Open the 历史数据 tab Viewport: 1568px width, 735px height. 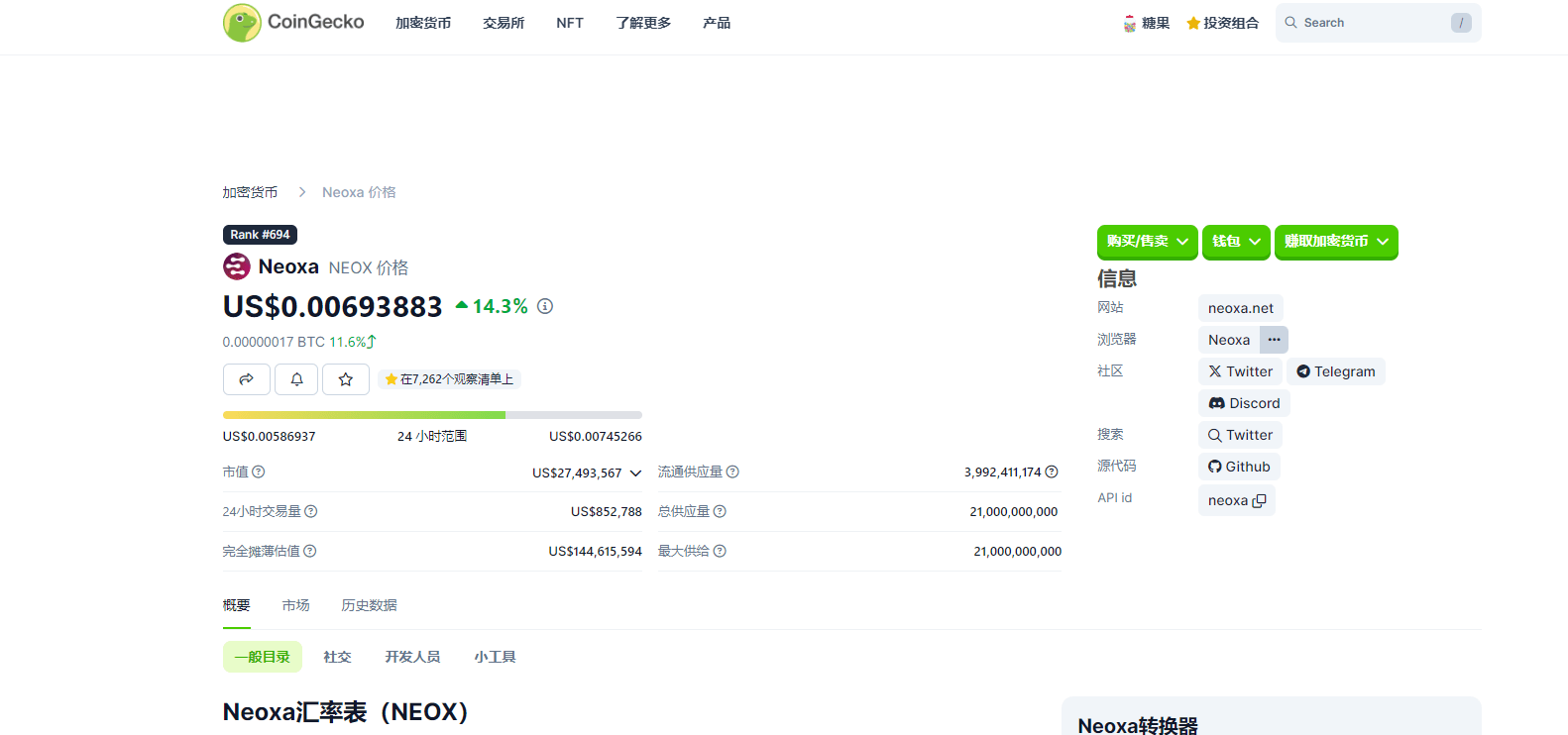click(x=369, y=605)
